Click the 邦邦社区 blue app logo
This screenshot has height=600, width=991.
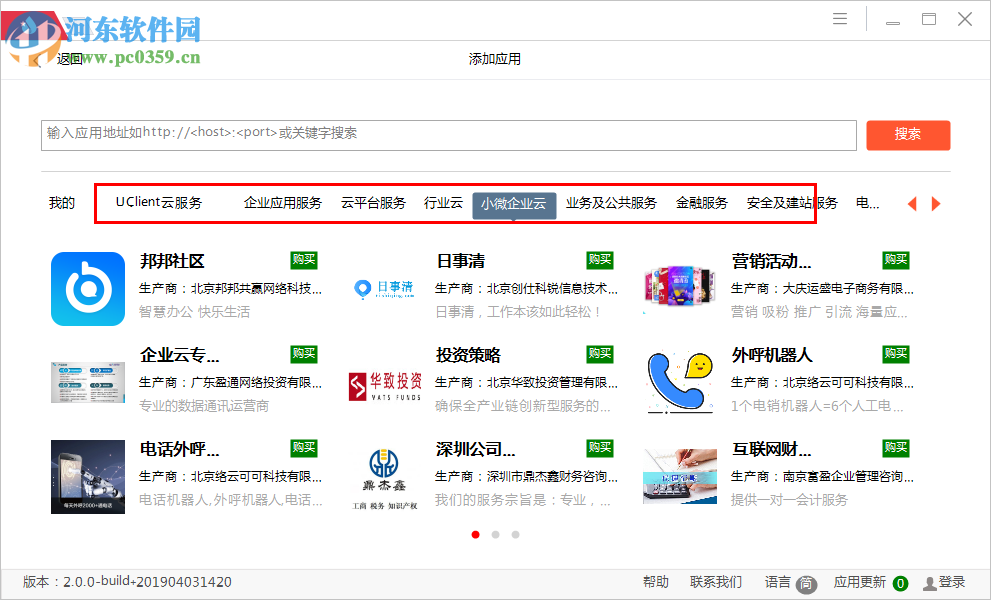tap(87, 288)
